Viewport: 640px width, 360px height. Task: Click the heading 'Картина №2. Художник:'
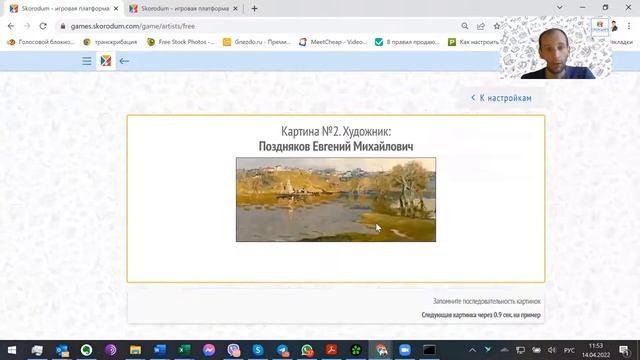point(336,131)
